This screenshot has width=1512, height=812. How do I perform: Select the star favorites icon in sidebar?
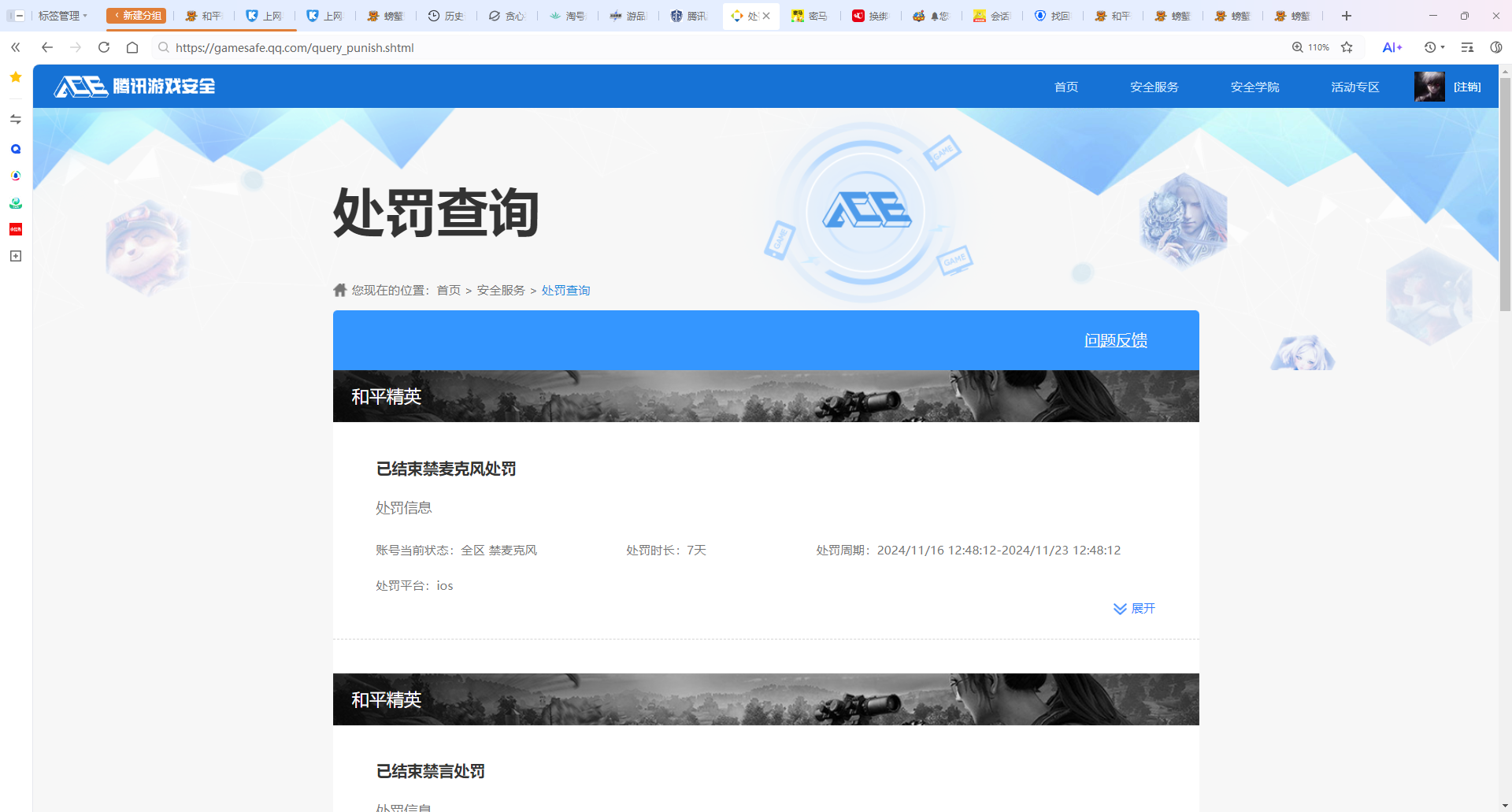coord(15,77)
